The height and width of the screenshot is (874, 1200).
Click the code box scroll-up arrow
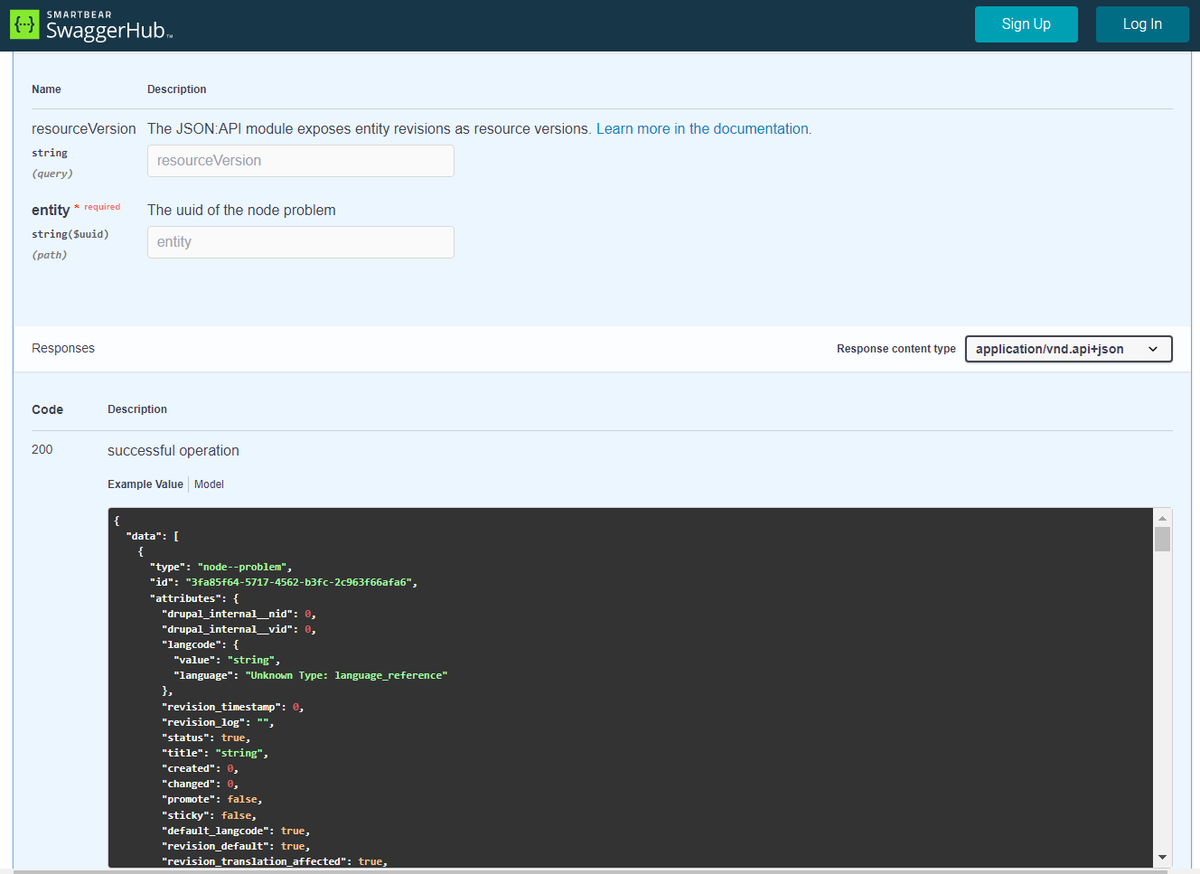pyautogui.click(x=1162, y=518)
